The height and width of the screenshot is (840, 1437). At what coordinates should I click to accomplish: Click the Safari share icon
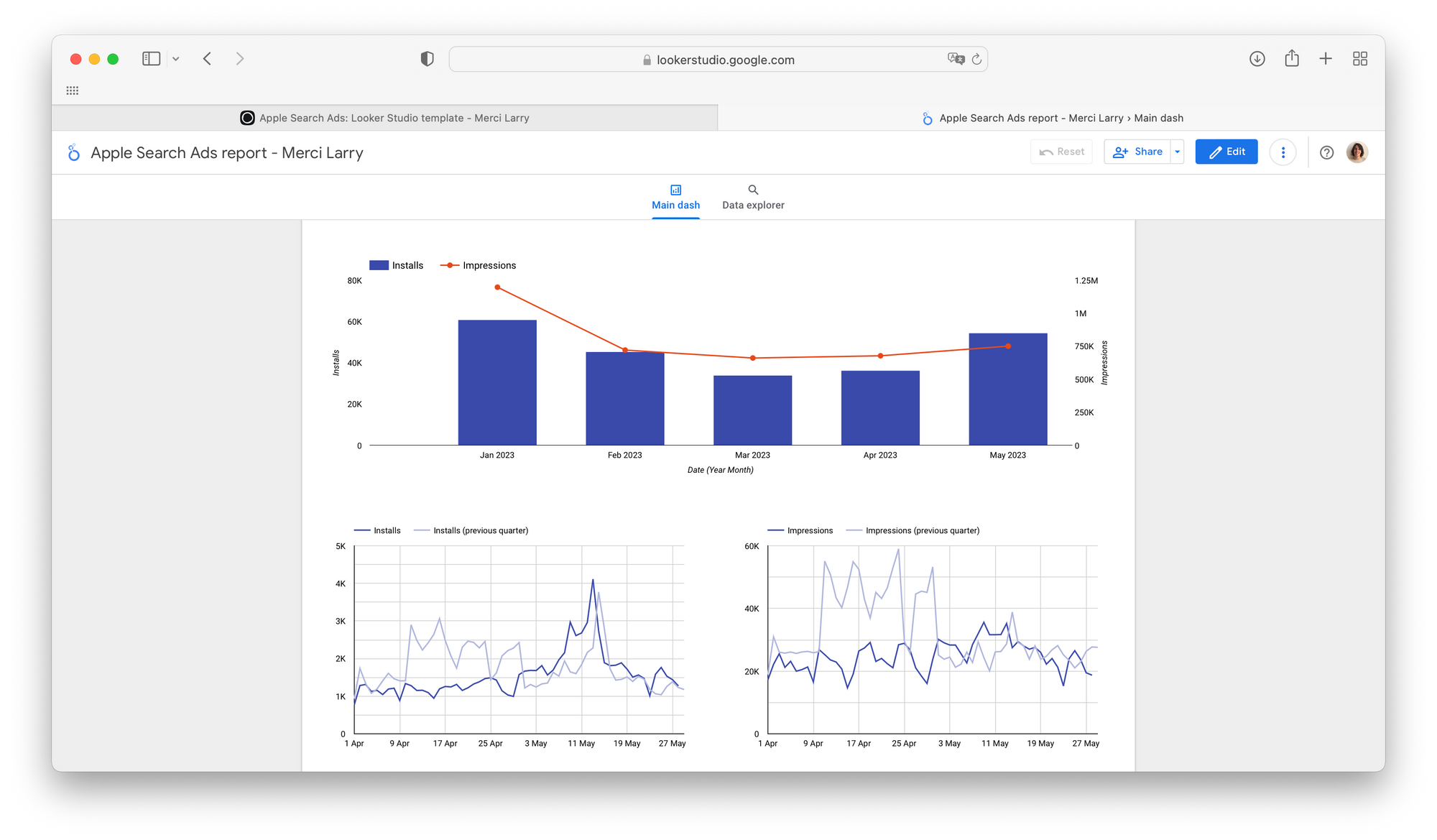coord(1291,59)
